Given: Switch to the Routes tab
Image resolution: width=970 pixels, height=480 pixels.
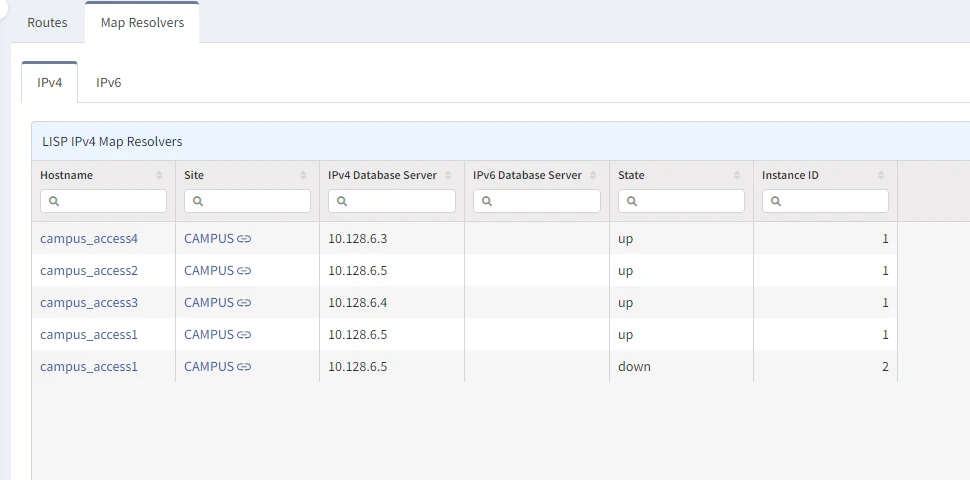Looking at the screenshot, I should [x=47, y=22].
